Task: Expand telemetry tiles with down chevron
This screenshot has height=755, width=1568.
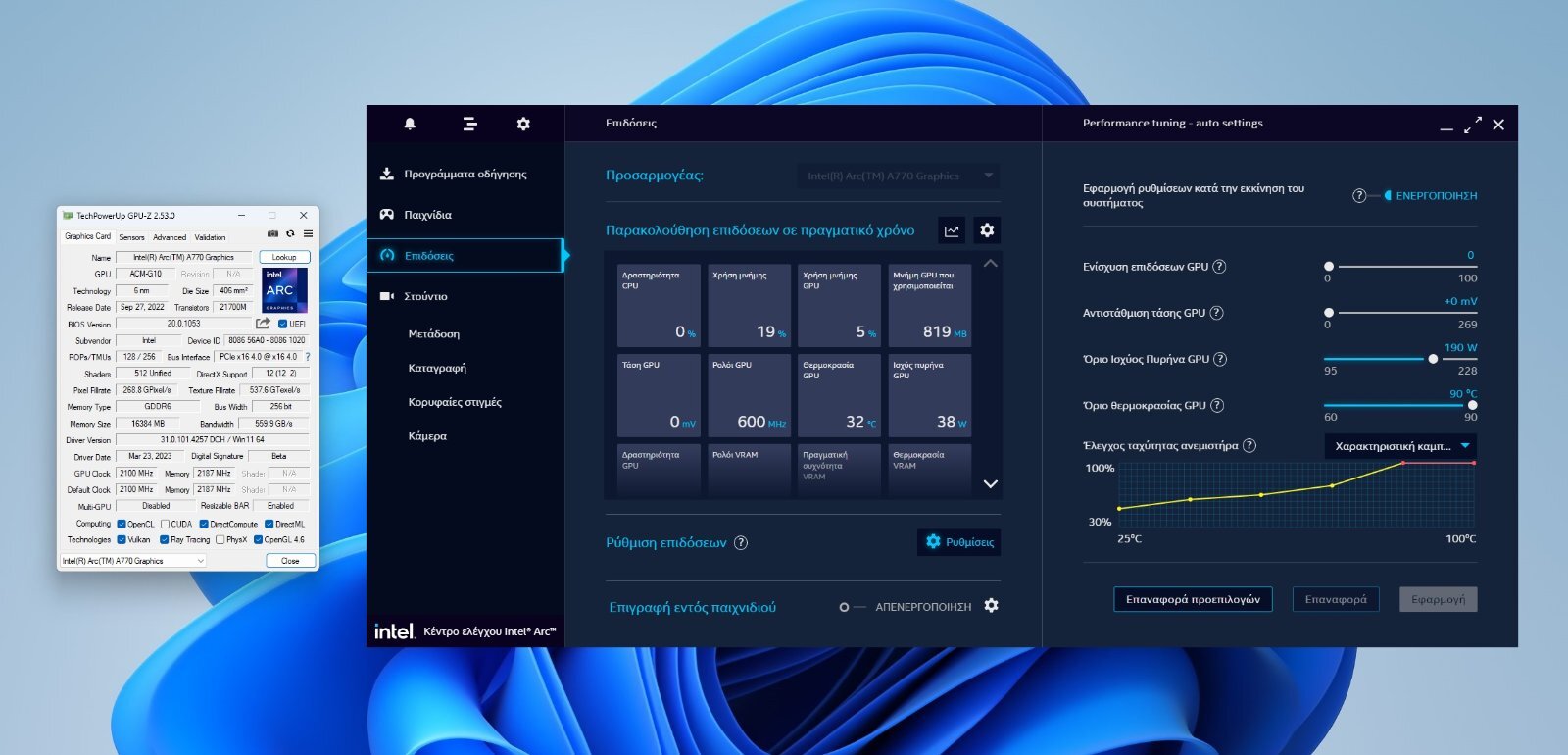Action: click(991, 484)
